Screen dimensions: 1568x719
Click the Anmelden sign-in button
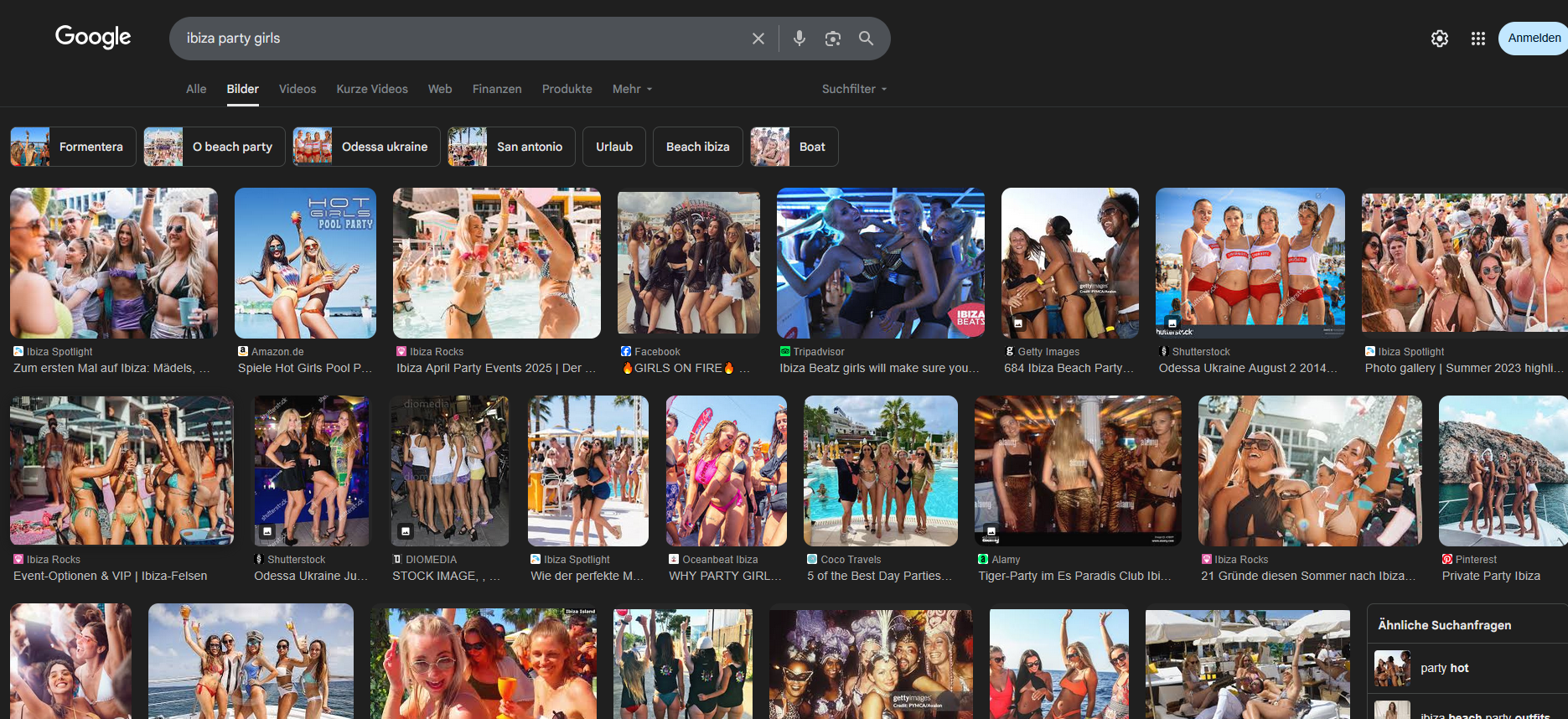(1534, 39)
